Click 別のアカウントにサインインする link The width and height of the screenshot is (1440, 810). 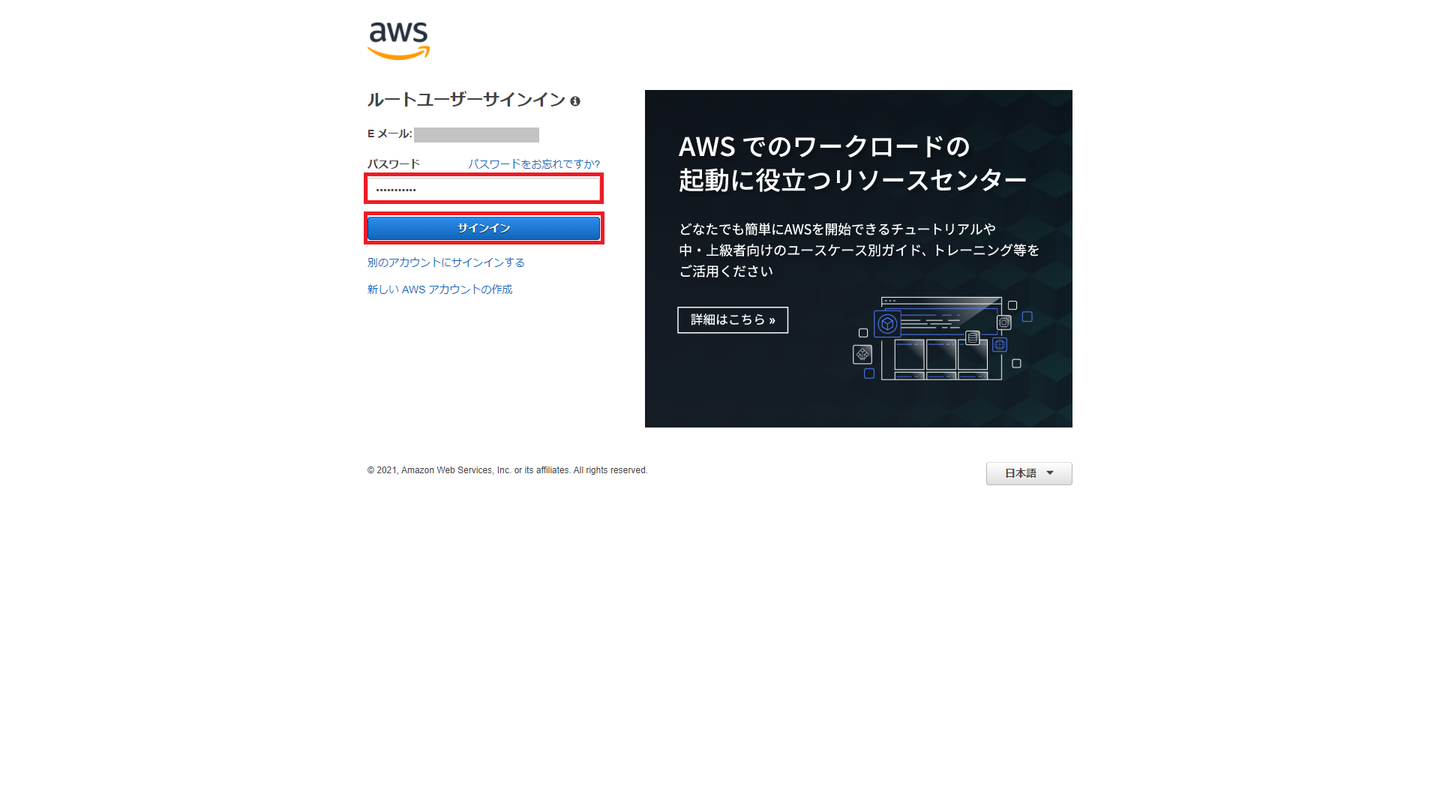[446, 262]
